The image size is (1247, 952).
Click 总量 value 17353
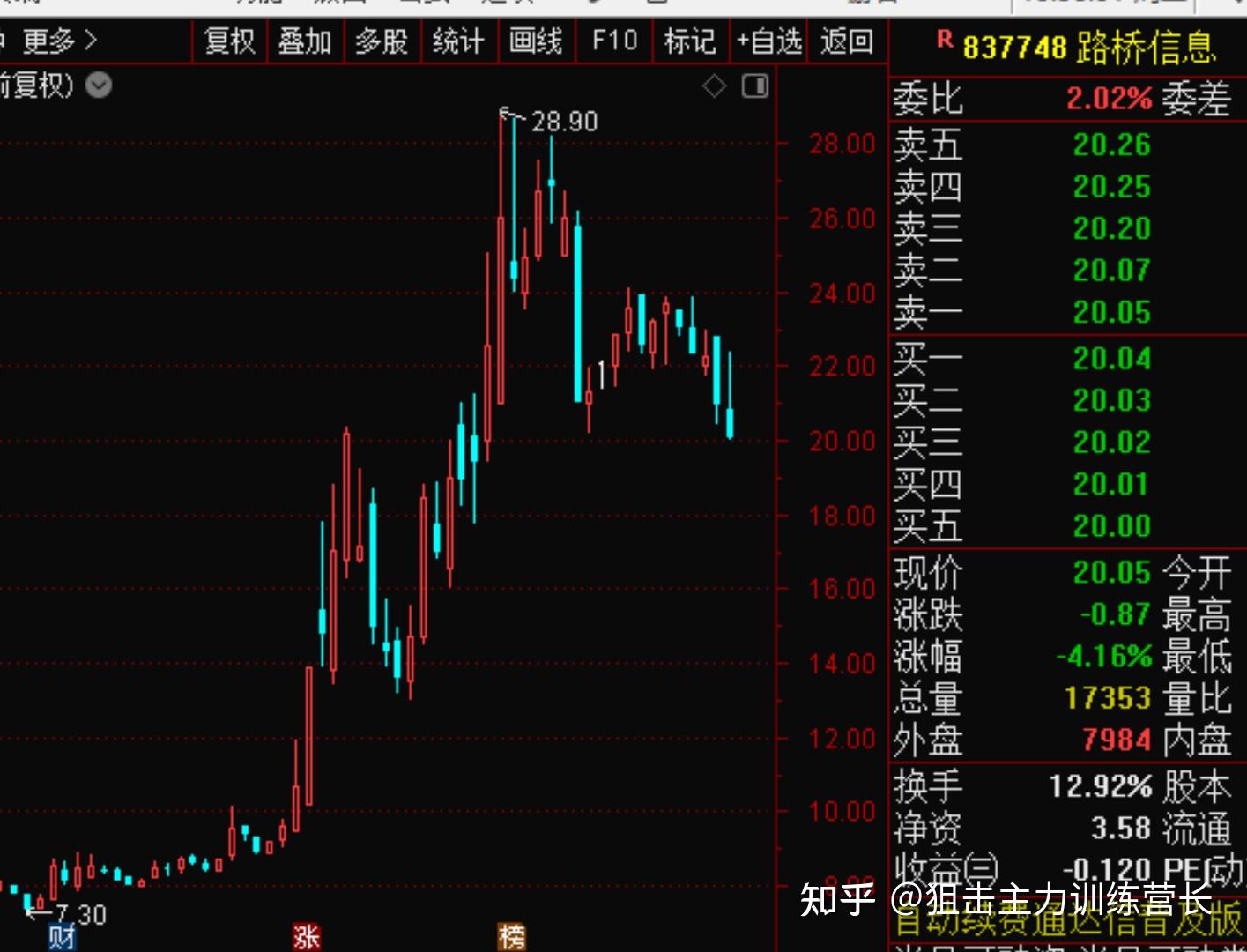(x=1108, y=698)
